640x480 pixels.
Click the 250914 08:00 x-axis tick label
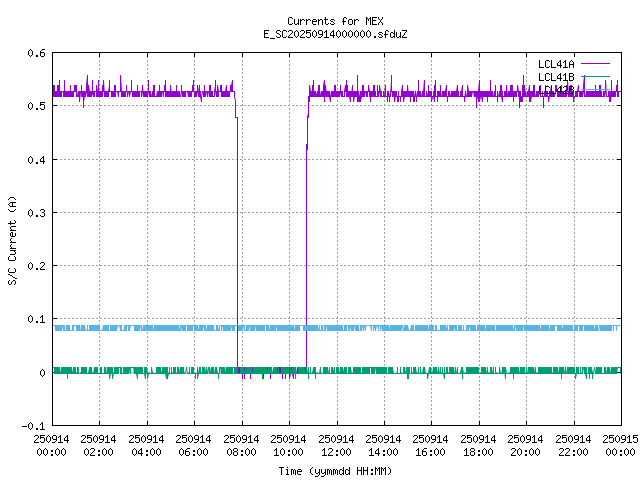[241, 445]
